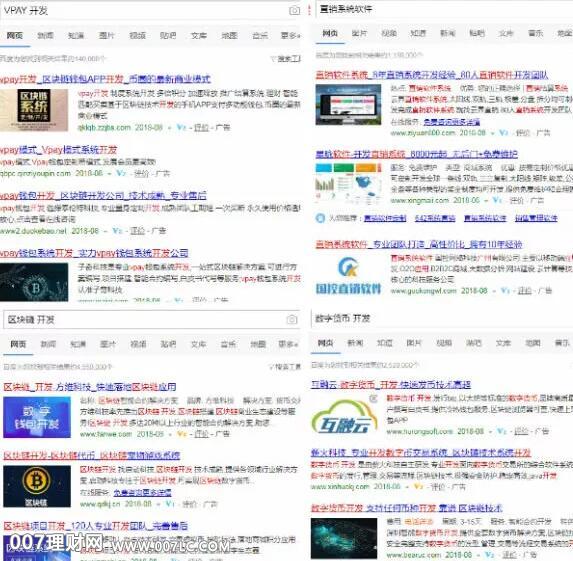
Task: Click the V1 badge beside www.qdkj.cn
Action: (x=170, y=504)
